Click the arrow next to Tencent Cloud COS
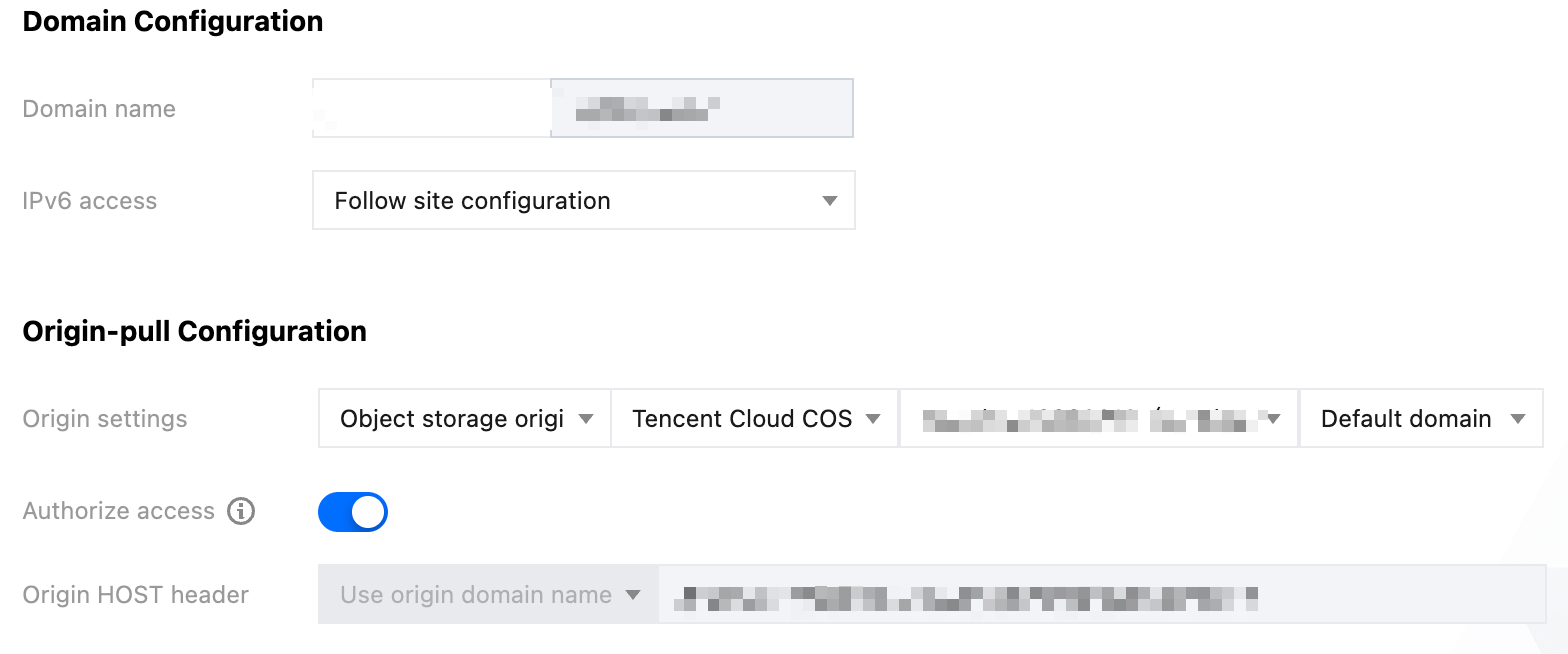Viewport: 1568px width, 654px height. [x=873, y=419]
